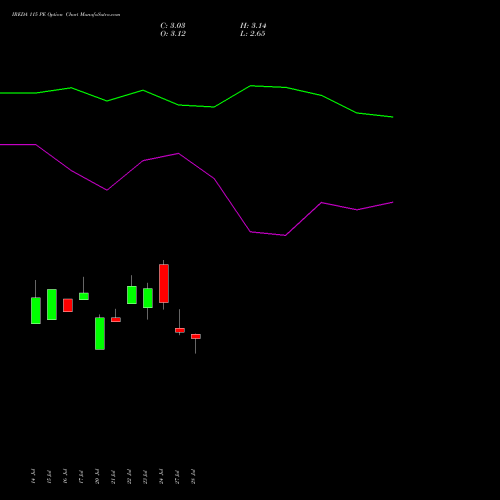Click the green candlestick for 14 Jul
The image size is (500, 500).
(36, 310)
